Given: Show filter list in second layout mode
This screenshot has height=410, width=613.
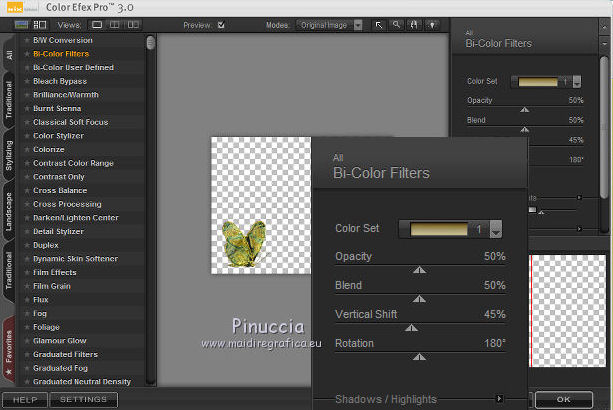Looking at the screenshot, I should [x=39, y=24].
